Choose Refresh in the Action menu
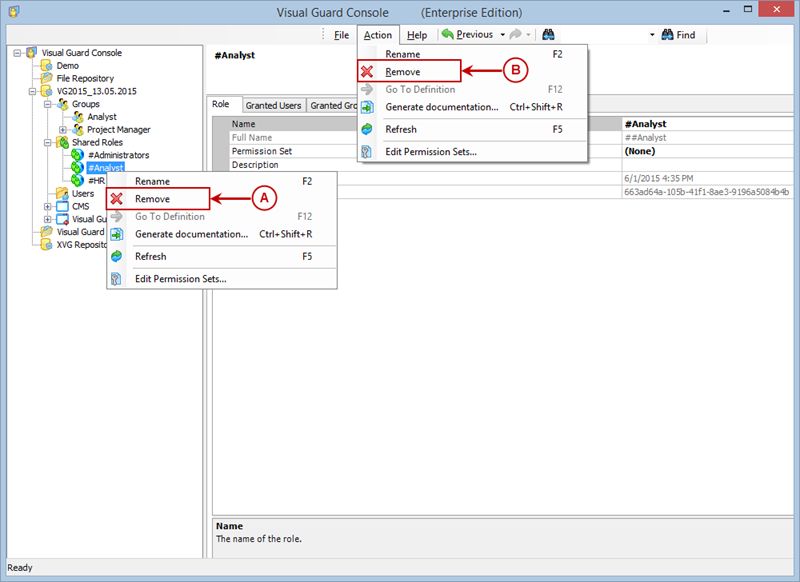This screenshot has height=582, width=800. click(472, 129)
